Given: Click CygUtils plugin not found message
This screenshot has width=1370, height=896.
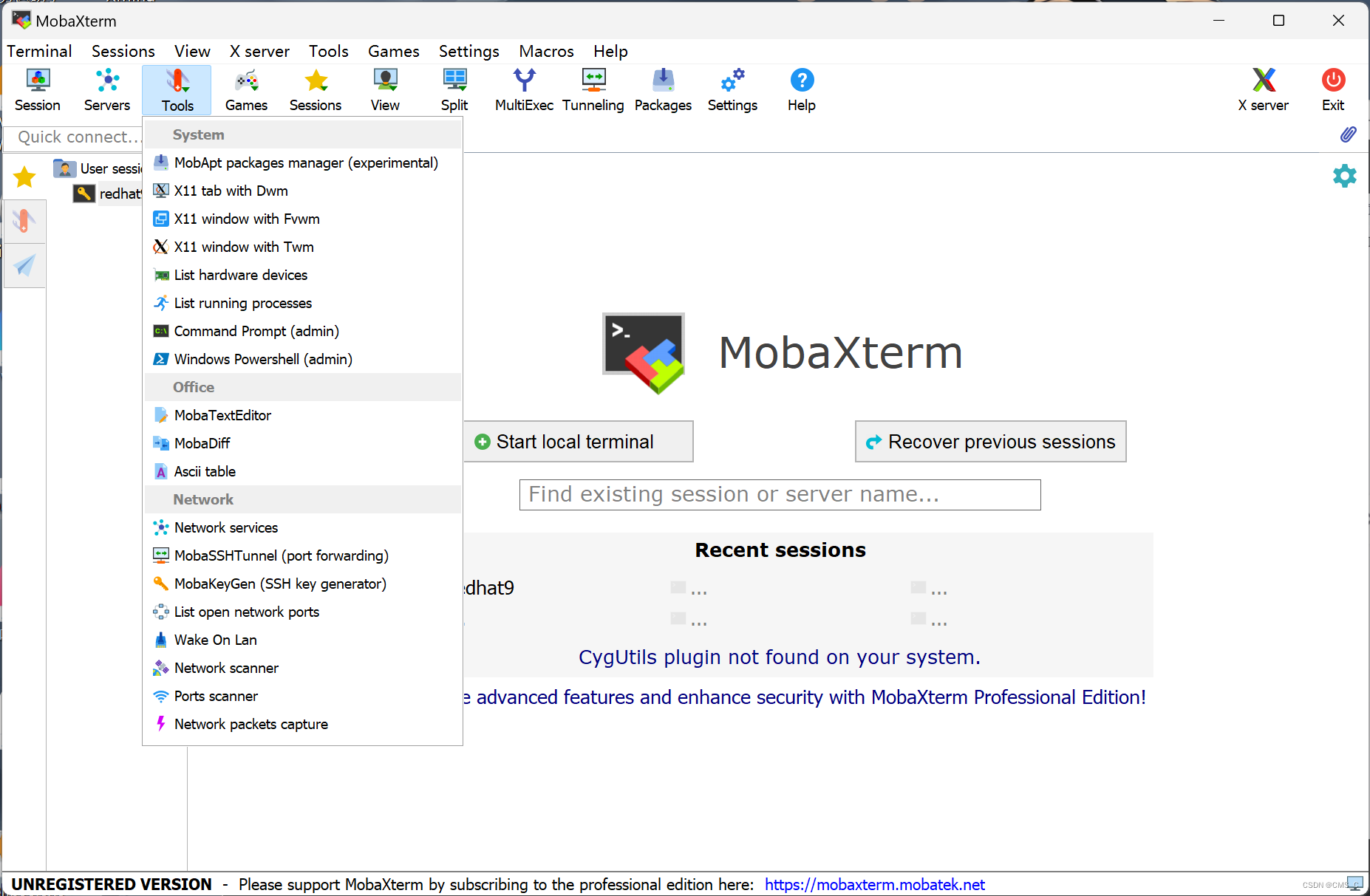Looking at the screenshot, I should (780, 657).
